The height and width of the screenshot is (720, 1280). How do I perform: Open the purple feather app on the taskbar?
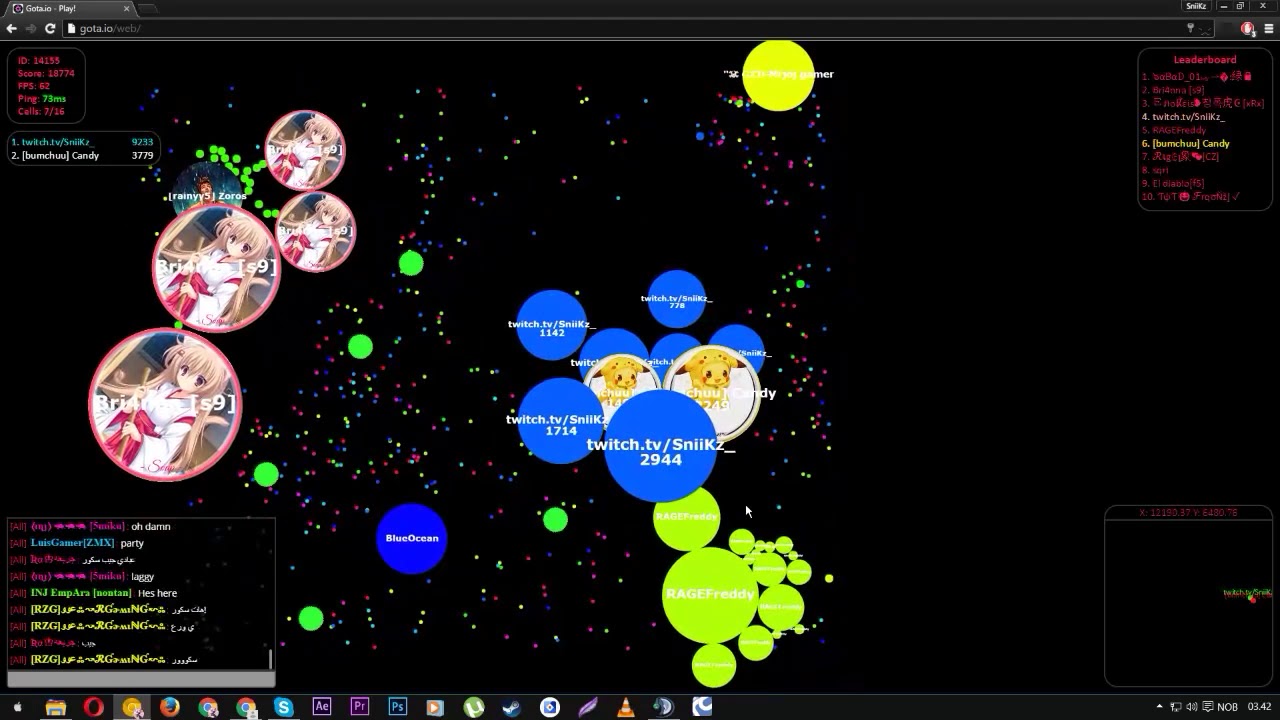(588, 707)
